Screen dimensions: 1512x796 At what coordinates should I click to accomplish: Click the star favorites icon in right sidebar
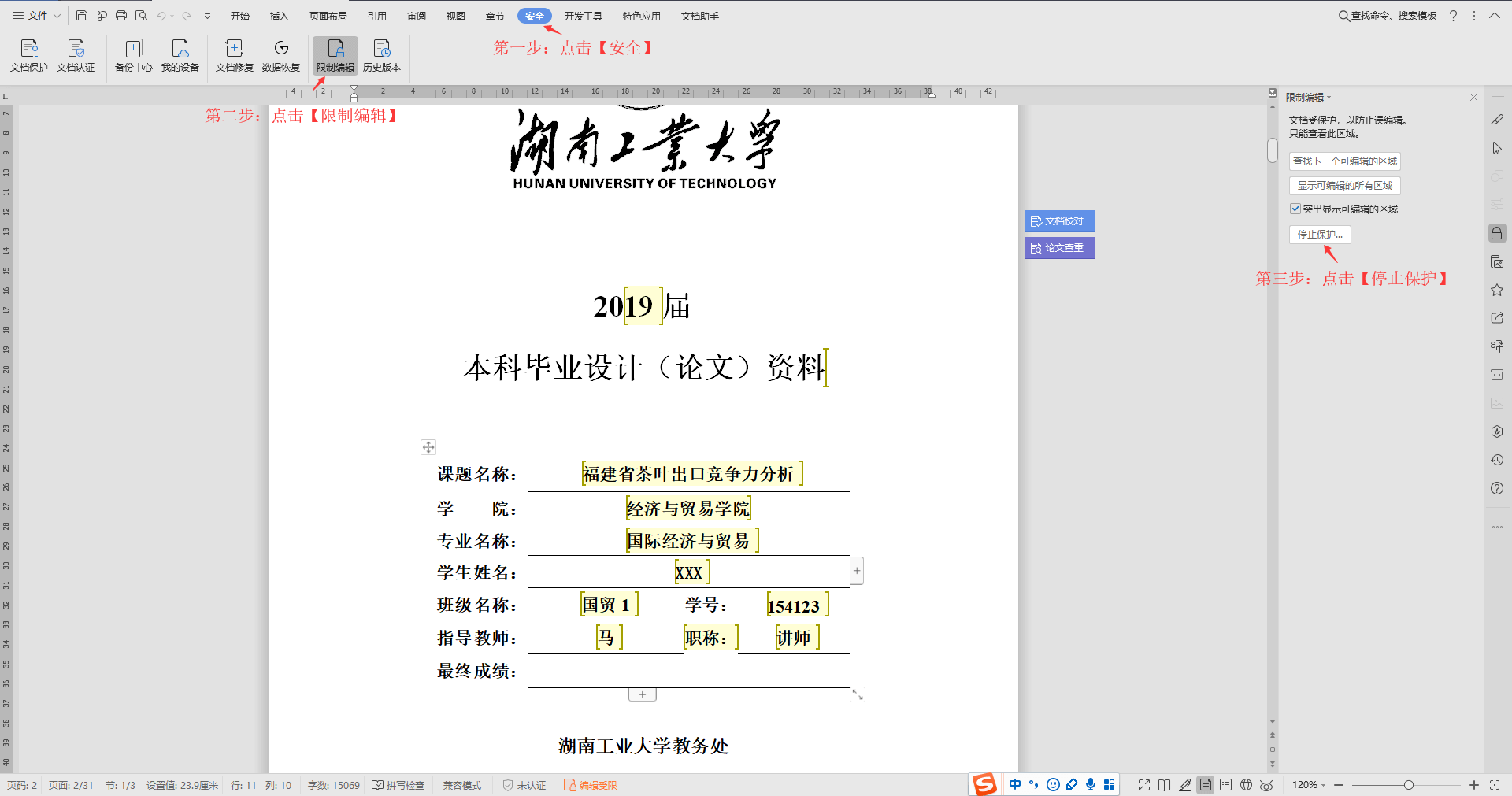click(1497, 290)
